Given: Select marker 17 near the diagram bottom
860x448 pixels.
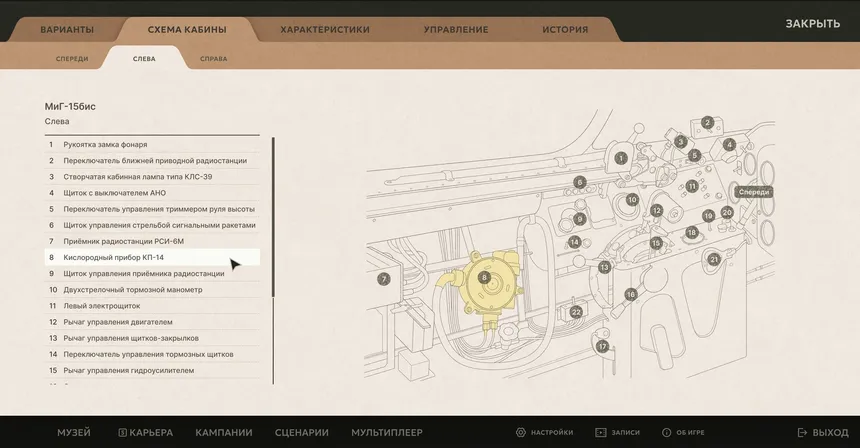Looking at the screenshot, I should tap(602, 346).
